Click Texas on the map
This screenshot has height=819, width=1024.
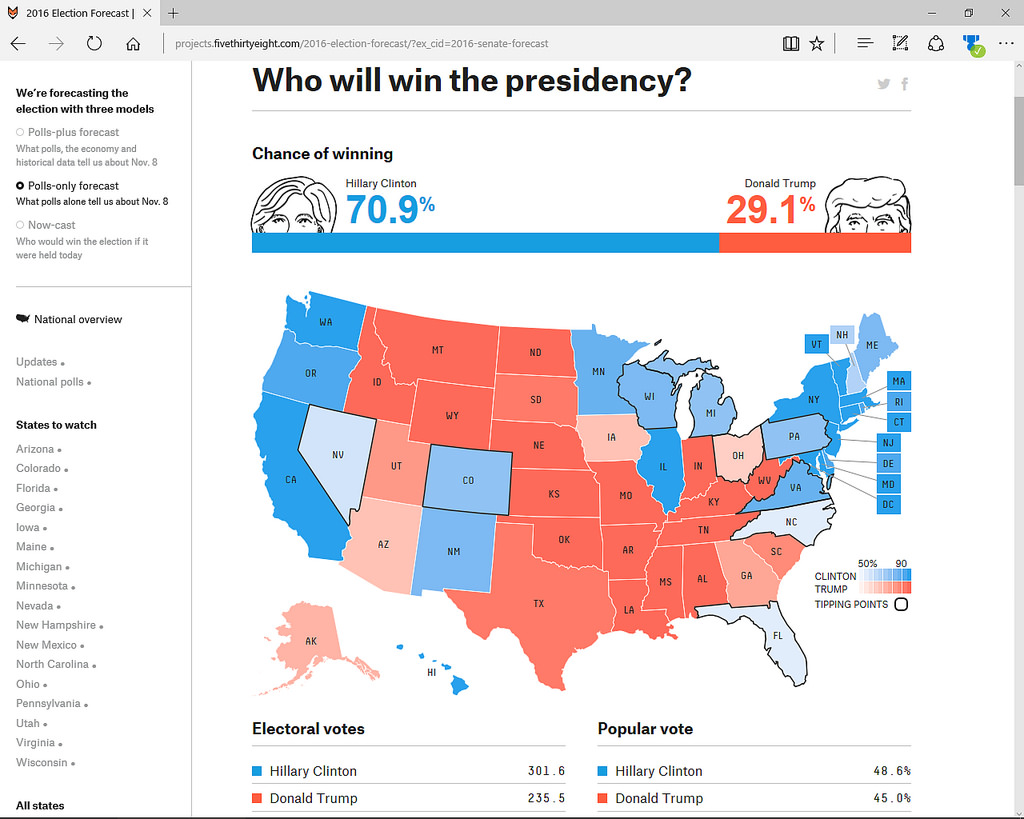[538, 605]
